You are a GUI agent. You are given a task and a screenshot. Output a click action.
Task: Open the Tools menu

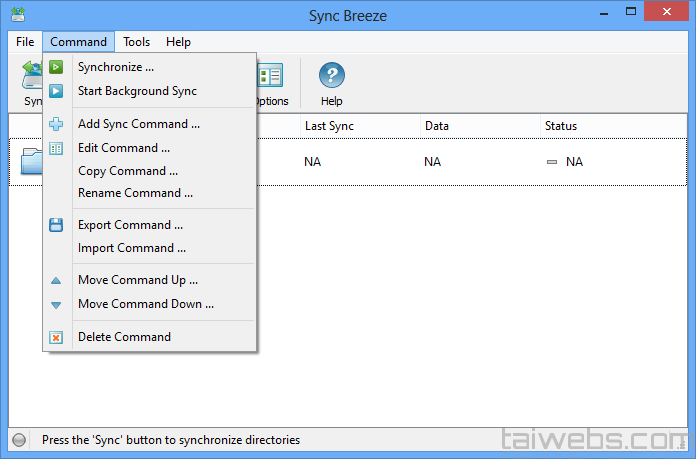pos(137,42)
